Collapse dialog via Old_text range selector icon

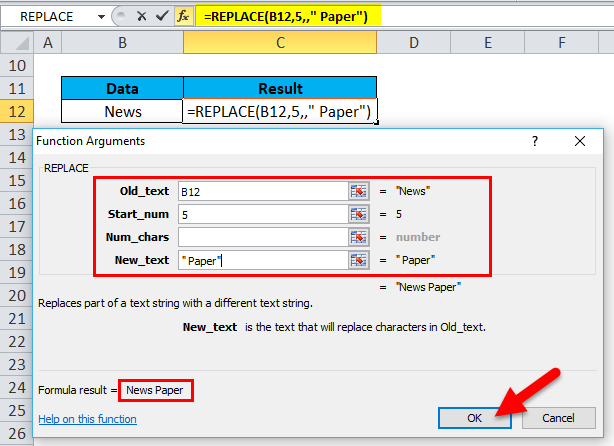click(x=359, y=191)
